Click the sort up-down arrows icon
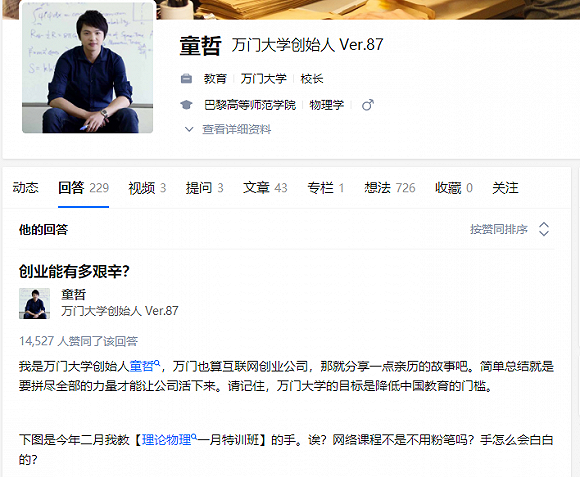This screenshot has height=477, width=580. click(544, 229)
